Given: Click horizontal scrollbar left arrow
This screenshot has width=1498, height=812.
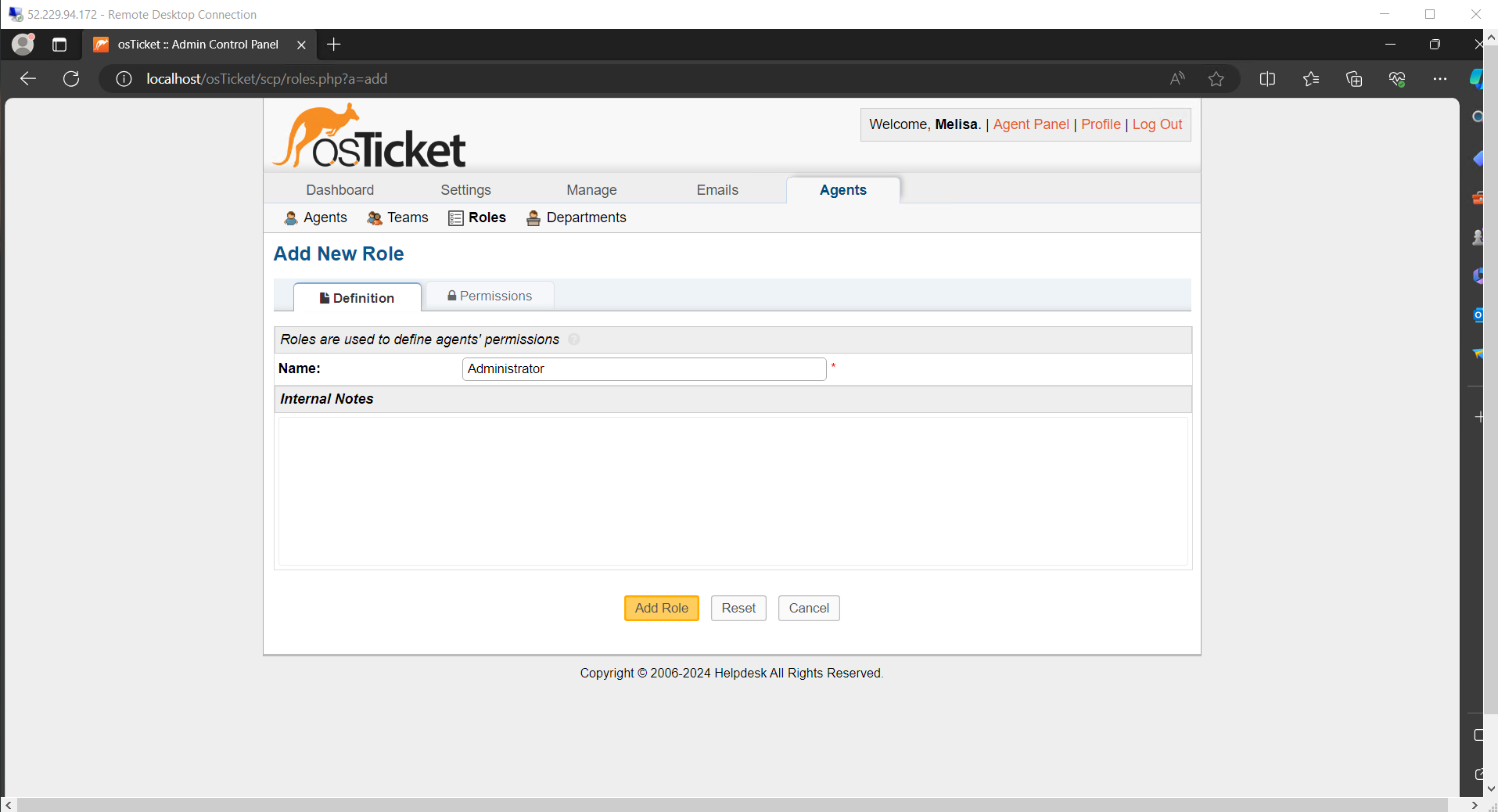Looking at the screenshot, I should tap(9, 805).
